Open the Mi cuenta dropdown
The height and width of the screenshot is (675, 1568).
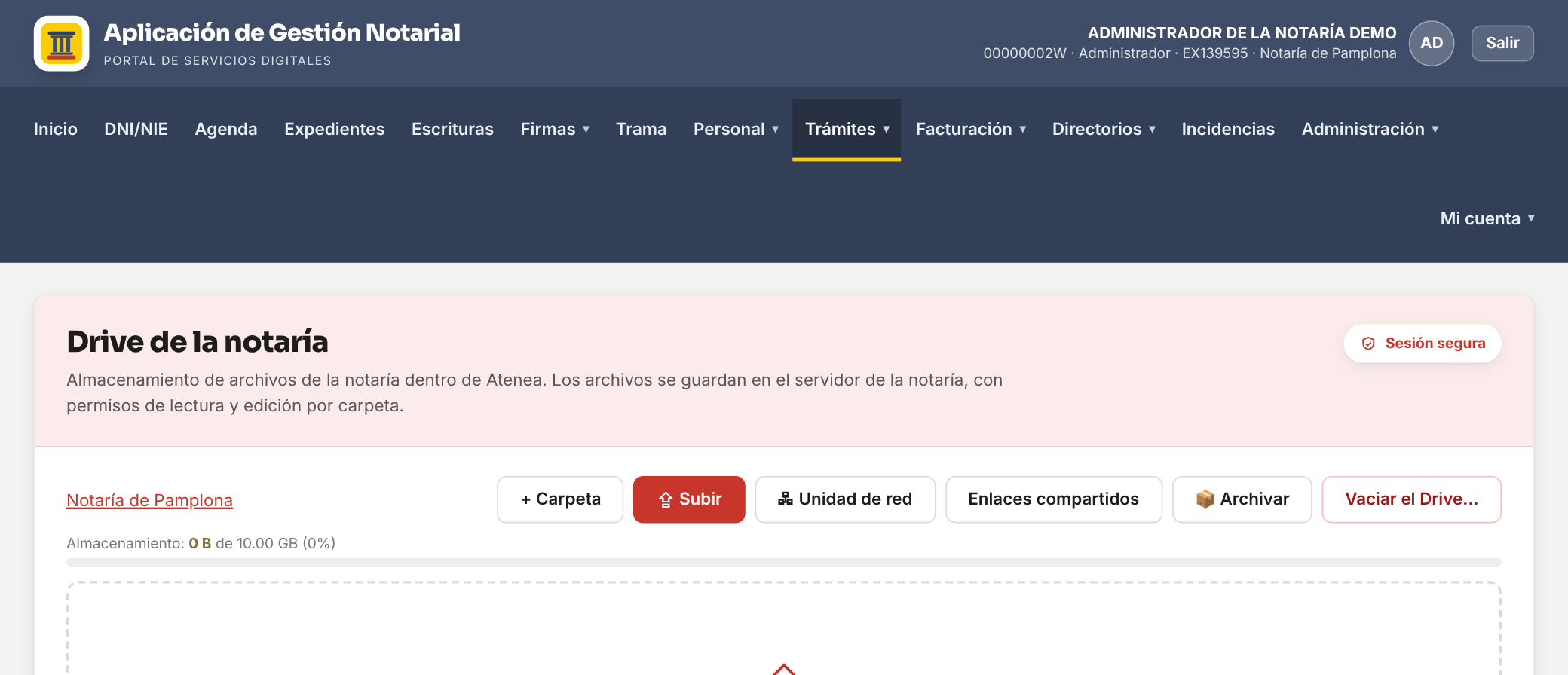pyautogui.click(x=1487, y=219)
